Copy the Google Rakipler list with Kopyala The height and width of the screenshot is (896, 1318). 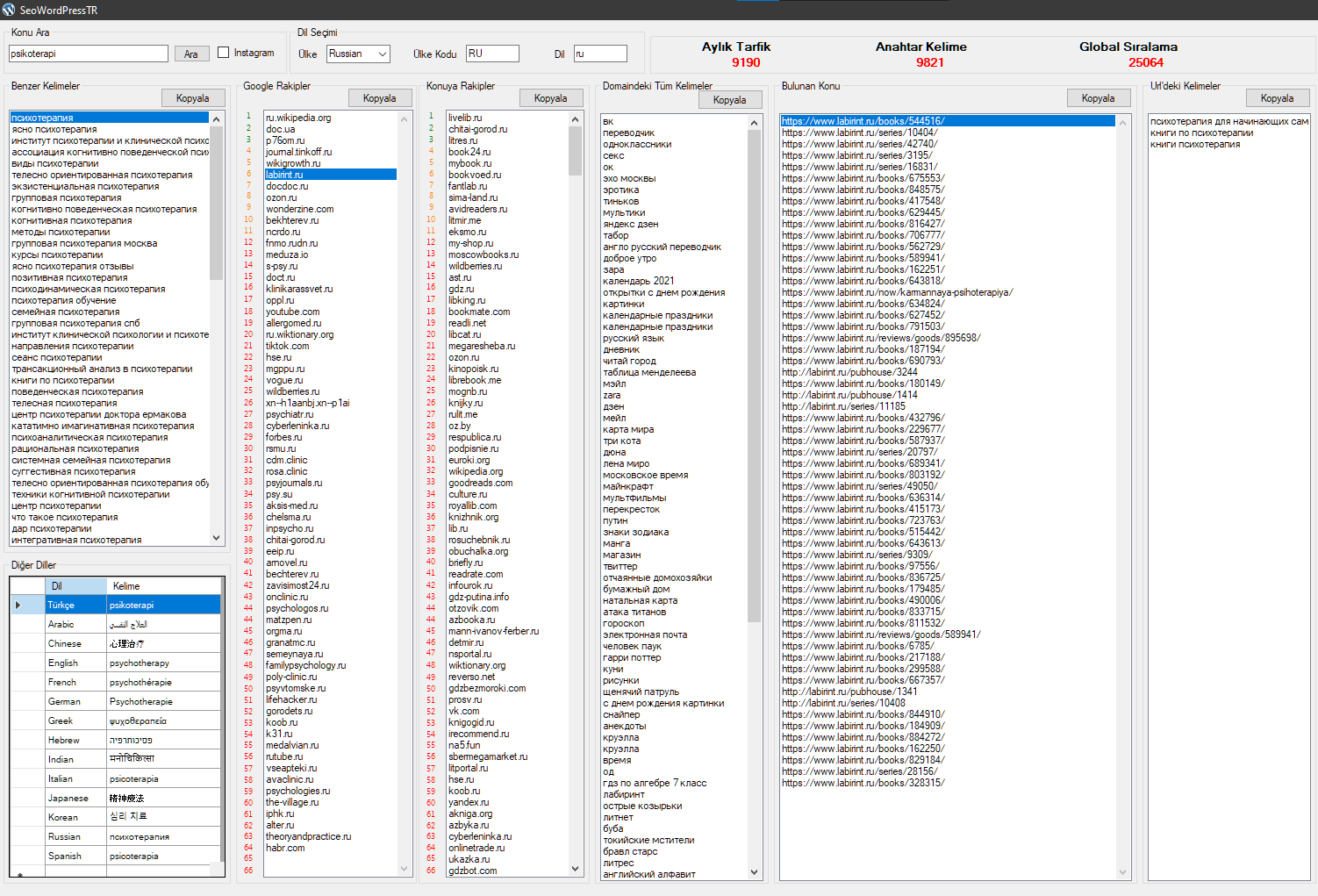point(379,98)
